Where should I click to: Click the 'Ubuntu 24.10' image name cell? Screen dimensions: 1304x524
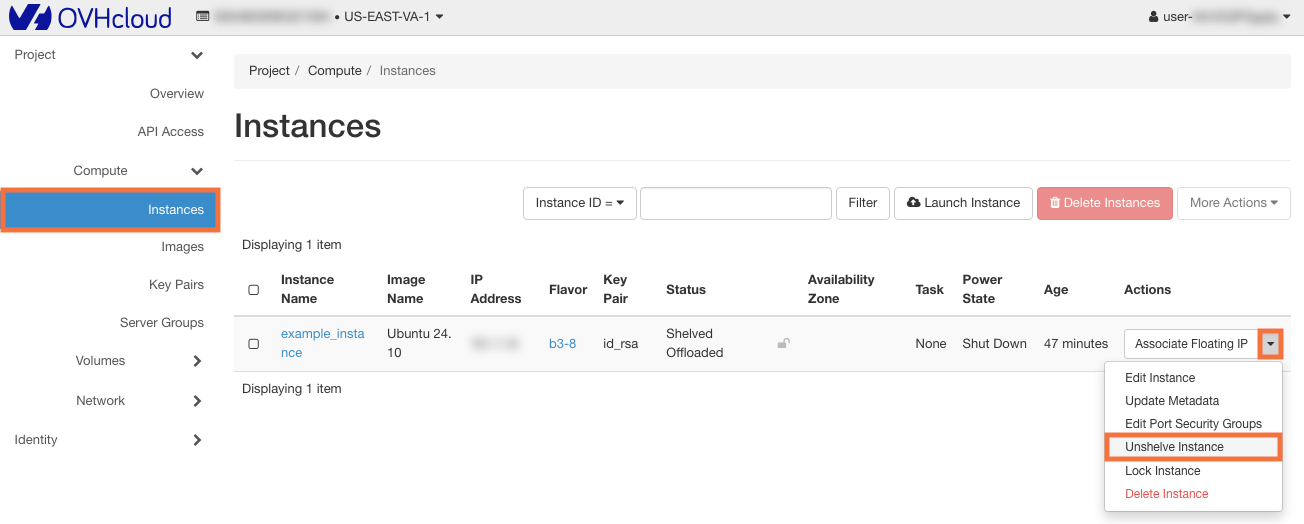click(x=419, y=343)
